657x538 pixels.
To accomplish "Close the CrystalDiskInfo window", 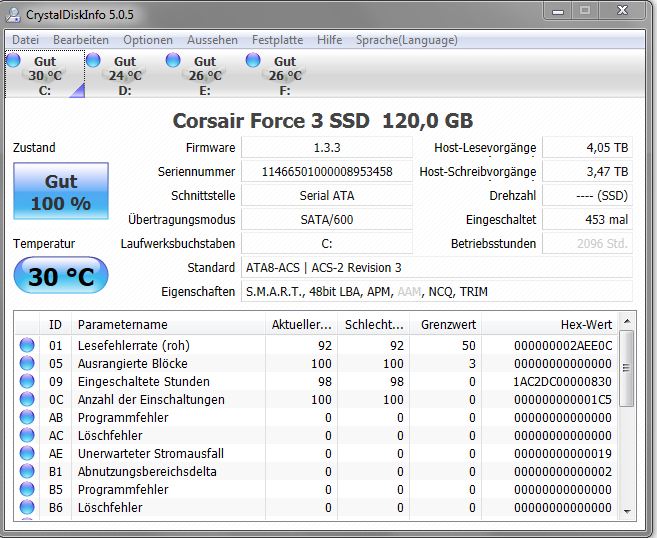I will (622, 11).
